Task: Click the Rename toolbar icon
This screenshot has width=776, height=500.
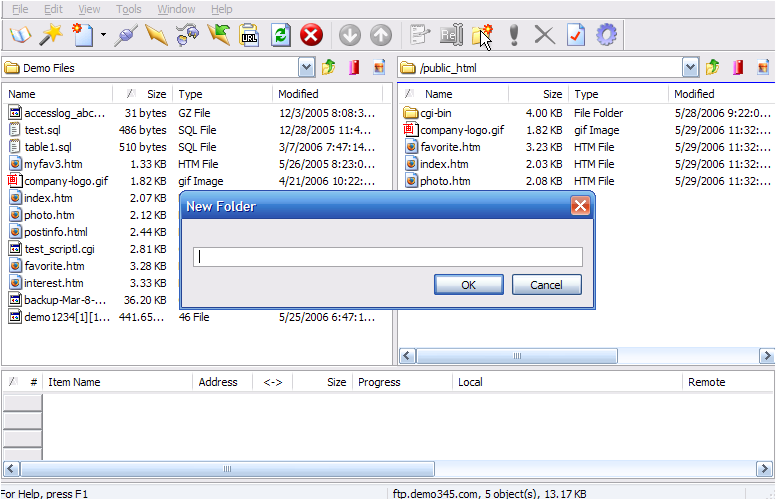Action: (451, 35)
